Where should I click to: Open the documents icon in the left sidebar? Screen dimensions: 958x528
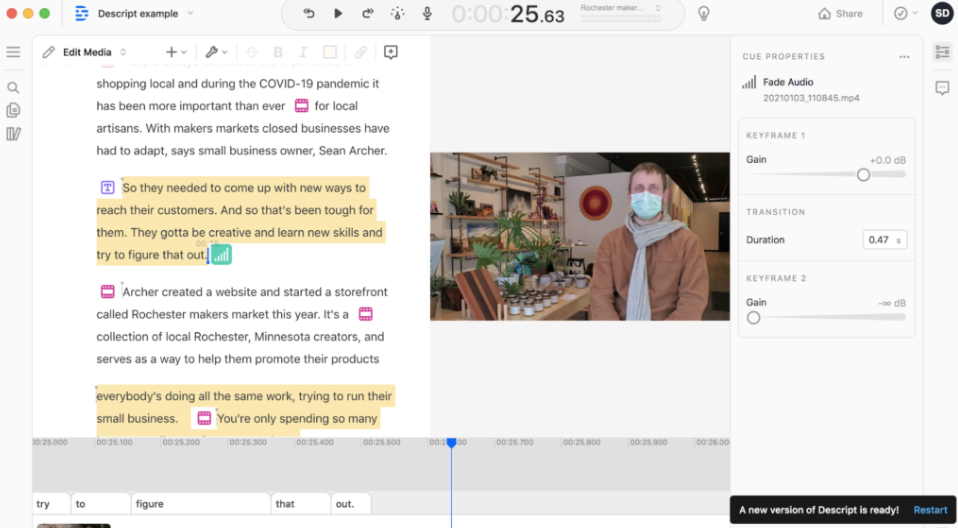pos(13,110)
